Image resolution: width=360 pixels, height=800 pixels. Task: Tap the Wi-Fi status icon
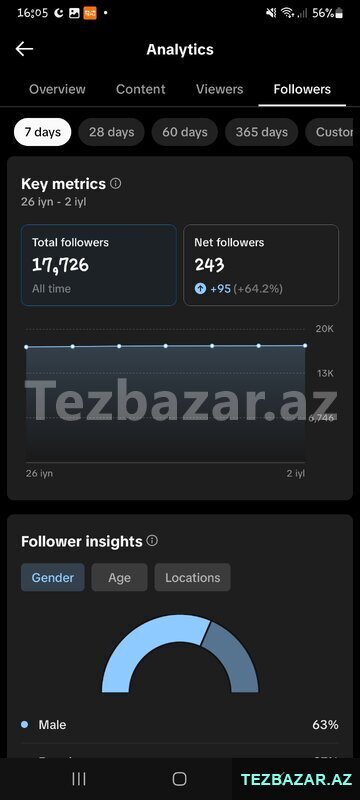(288, 13)
